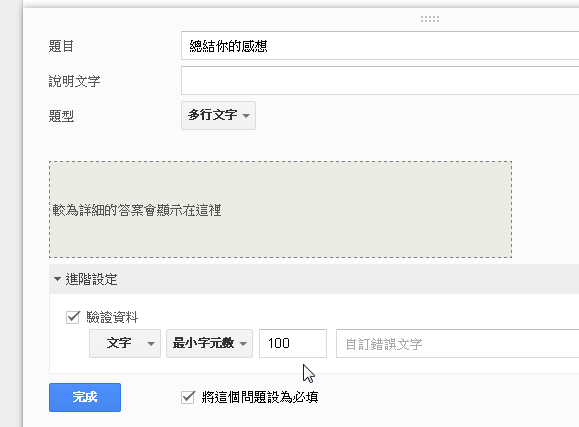Click the small arrow on 最小字元數 dropdown
This screenshot has height=427, width=579.
tap(243, 344)
